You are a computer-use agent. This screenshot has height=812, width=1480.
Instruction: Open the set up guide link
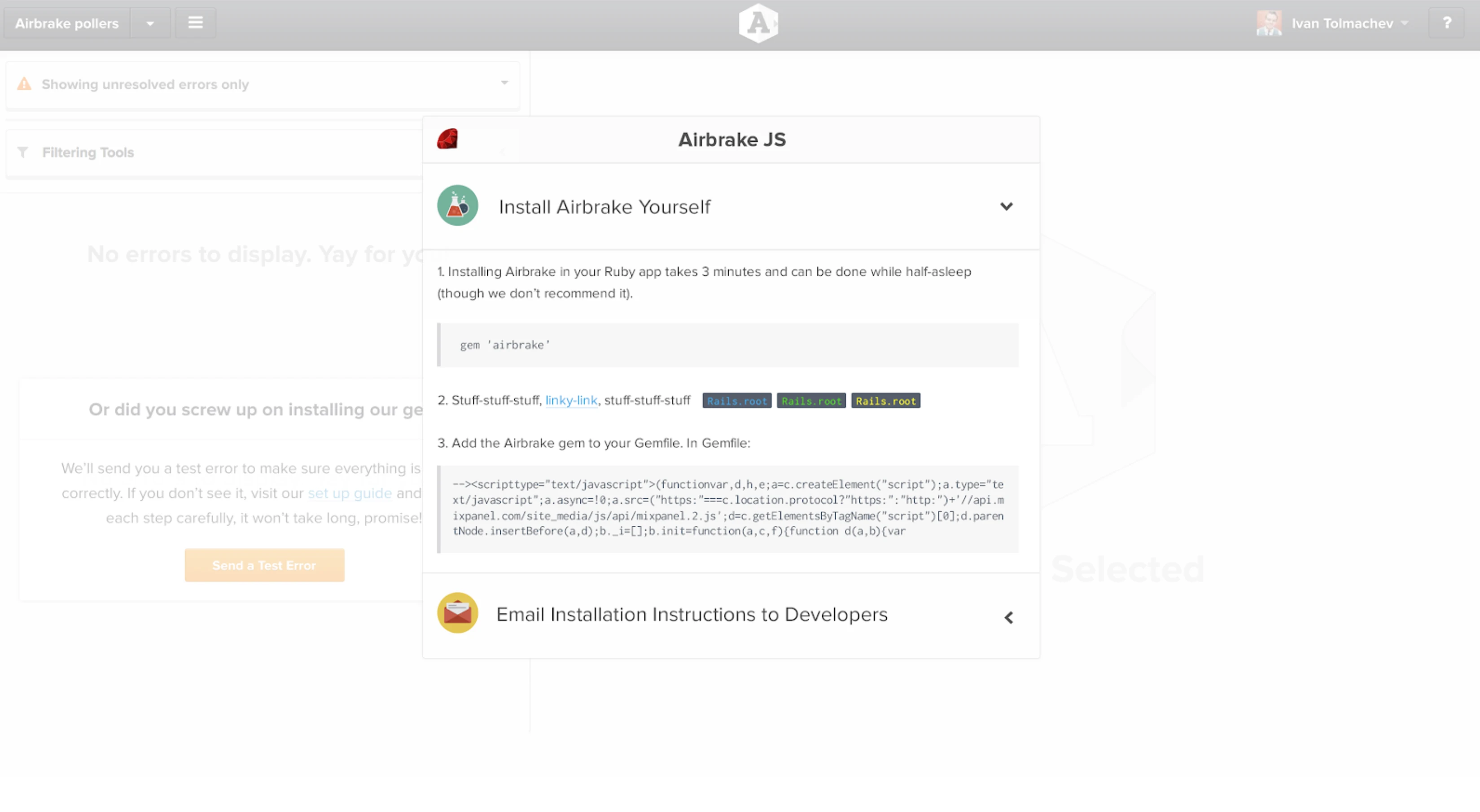click(x=349, y=493)
